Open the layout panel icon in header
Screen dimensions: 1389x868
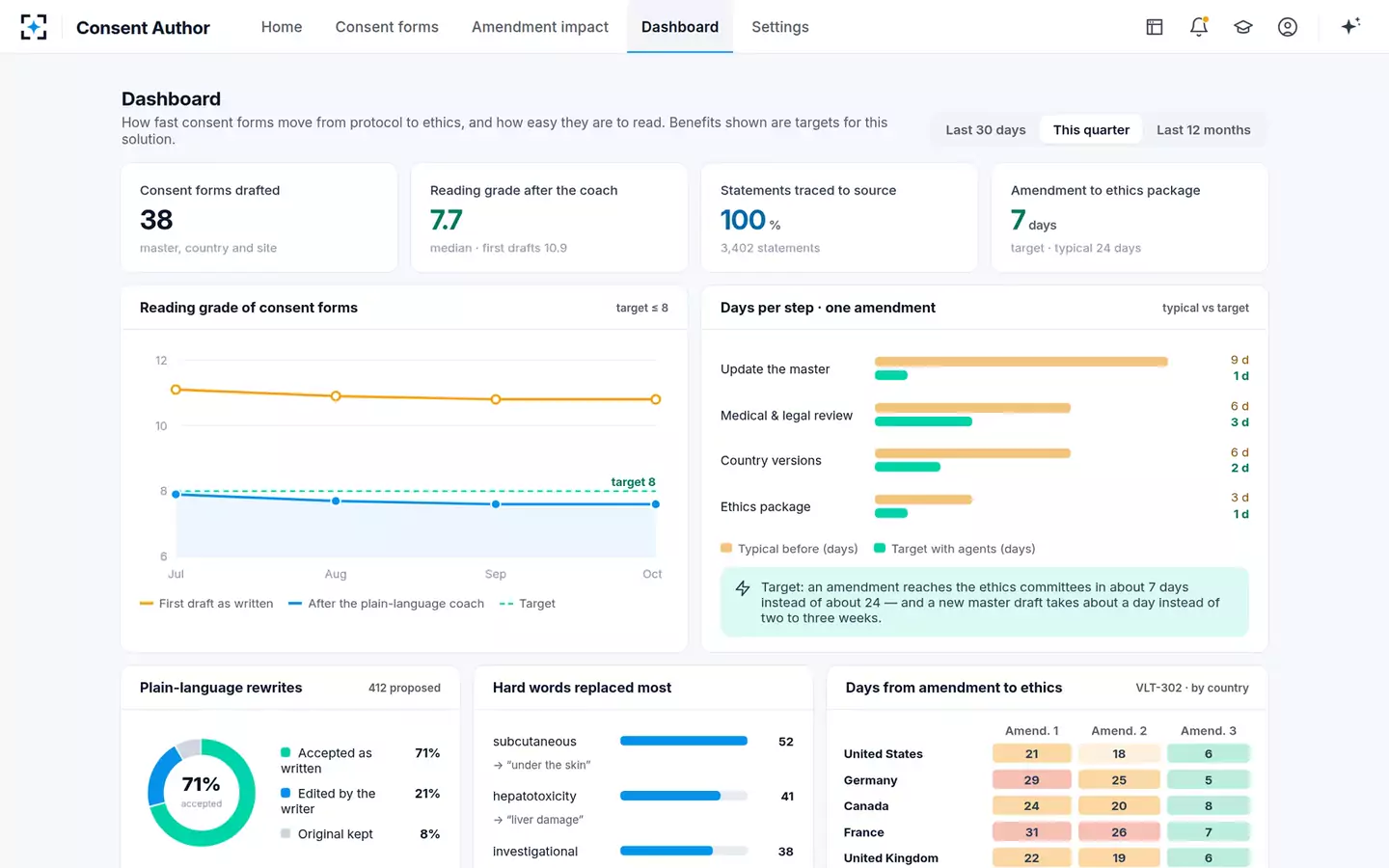[1155, 27]
